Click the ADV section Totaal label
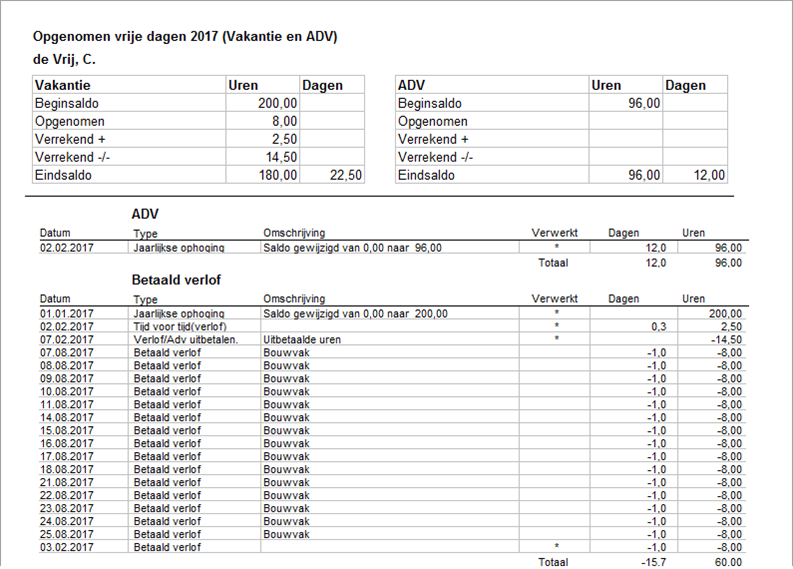 [x=553, y=263]
